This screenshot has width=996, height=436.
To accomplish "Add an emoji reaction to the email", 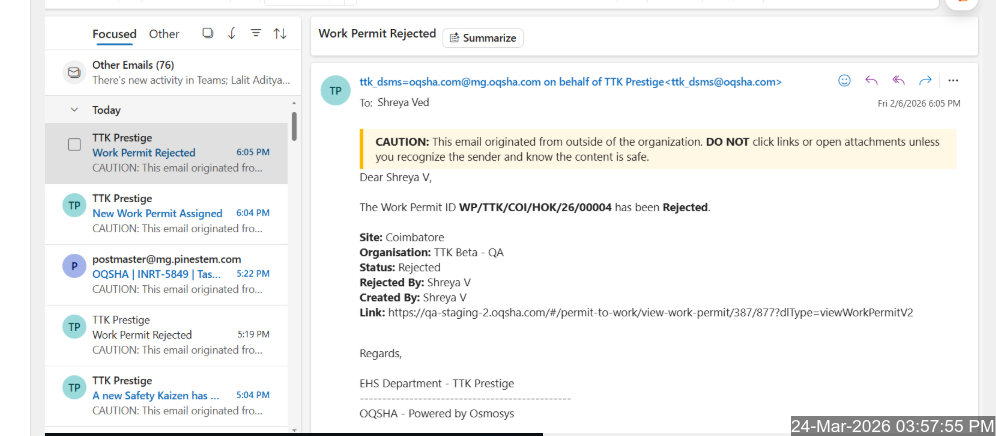I will (x=845, y=80).
